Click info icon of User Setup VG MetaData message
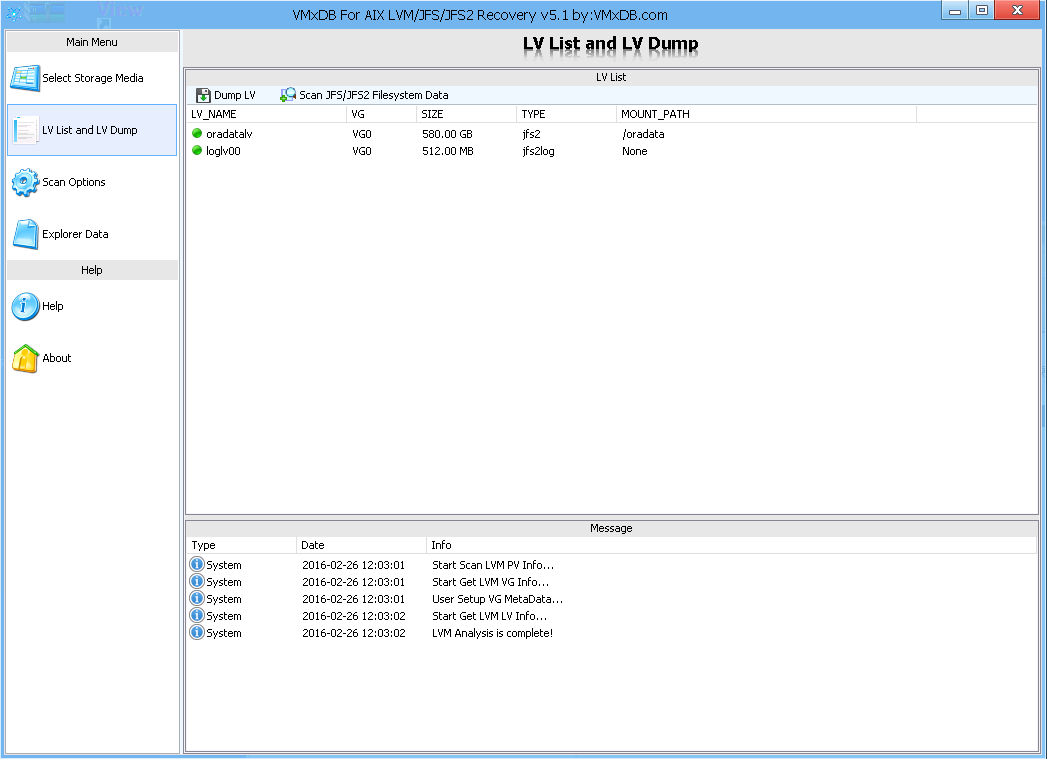The image size is (1047, 759). coord(196,598)
